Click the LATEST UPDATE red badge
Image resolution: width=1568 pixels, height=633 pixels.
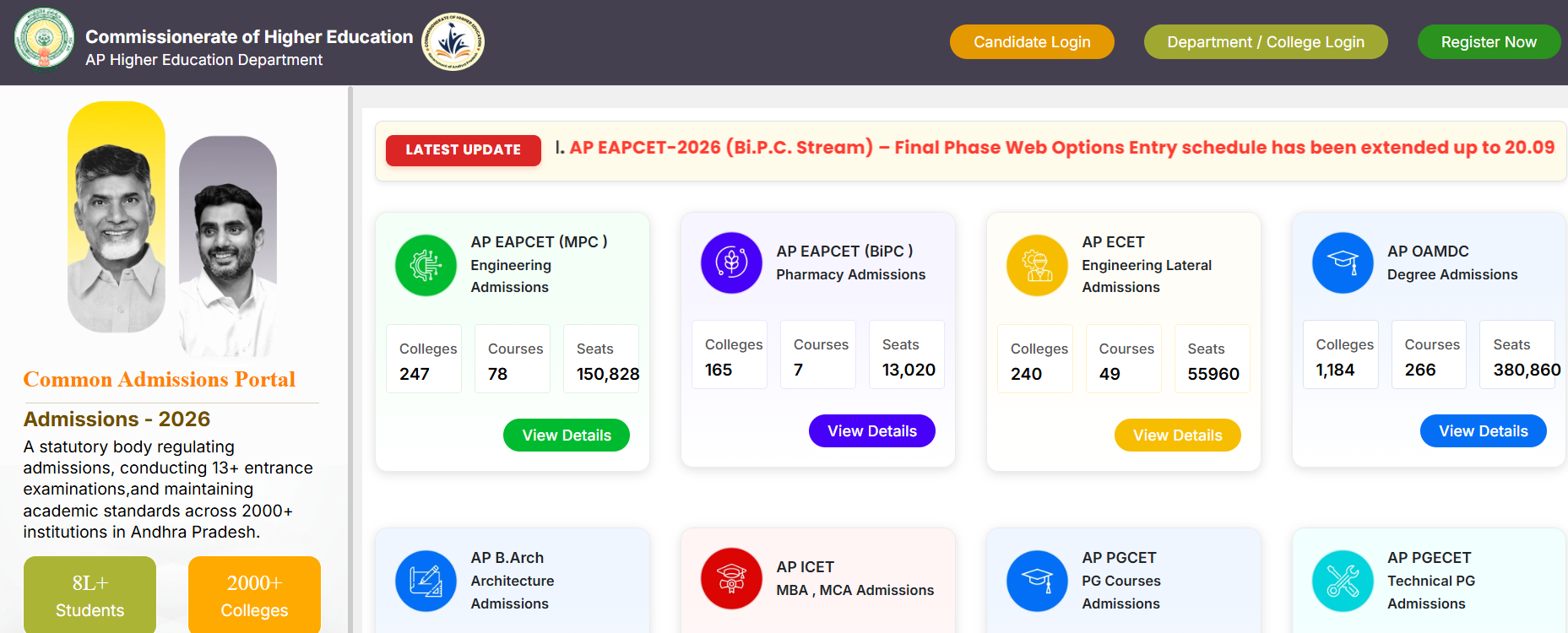click(x=464, y=150)
